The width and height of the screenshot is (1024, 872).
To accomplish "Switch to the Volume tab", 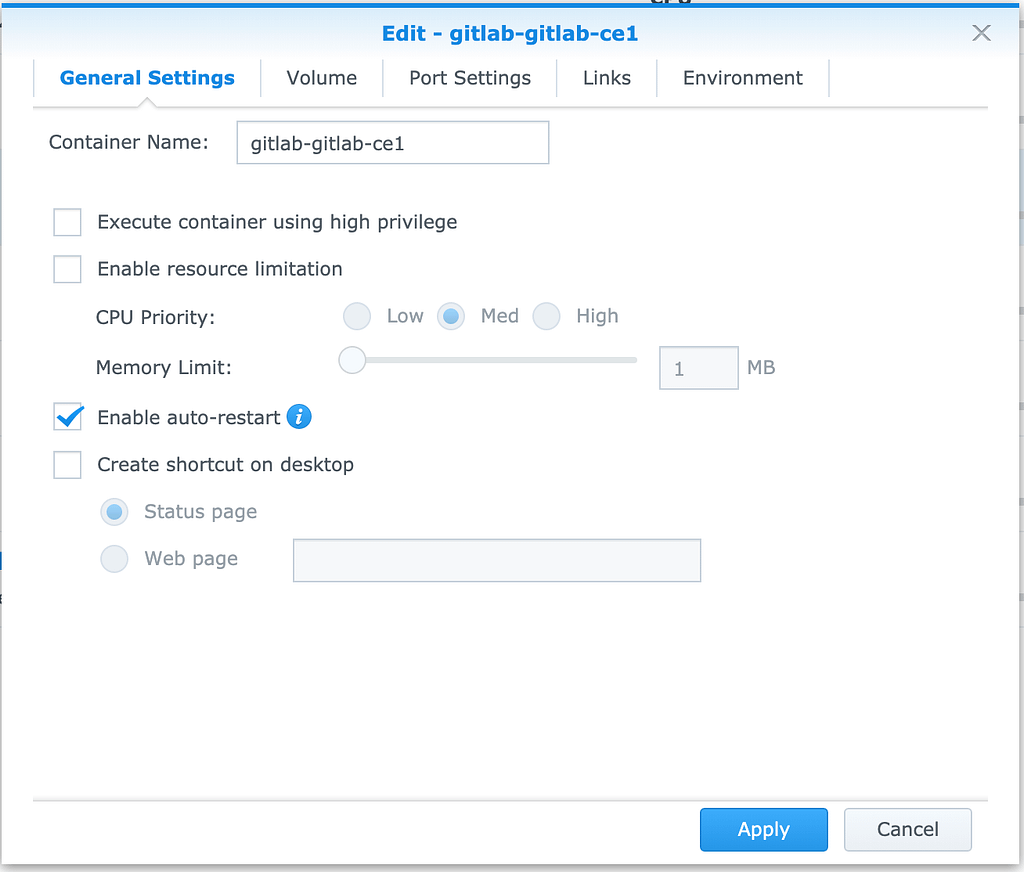I will (x=321, y=78).
